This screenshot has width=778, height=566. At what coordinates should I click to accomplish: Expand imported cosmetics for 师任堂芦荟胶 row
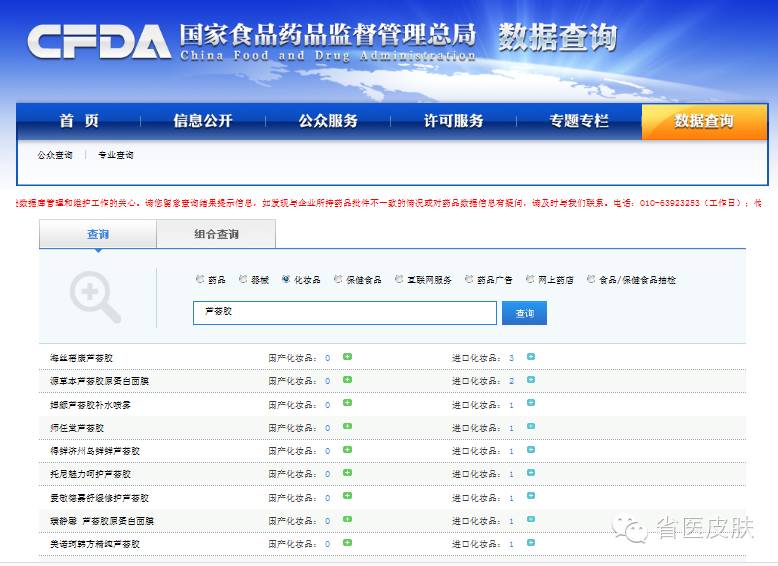pyautogui.click(x=531, y=426)
